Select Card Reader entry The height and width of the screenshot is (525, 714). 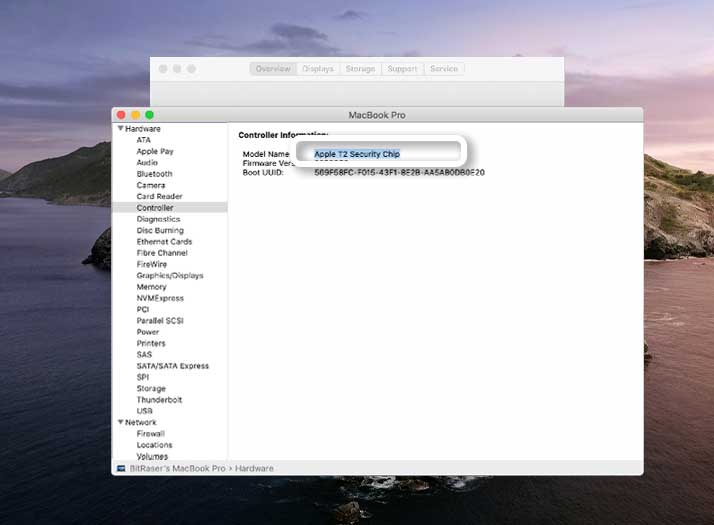[159, 196]
